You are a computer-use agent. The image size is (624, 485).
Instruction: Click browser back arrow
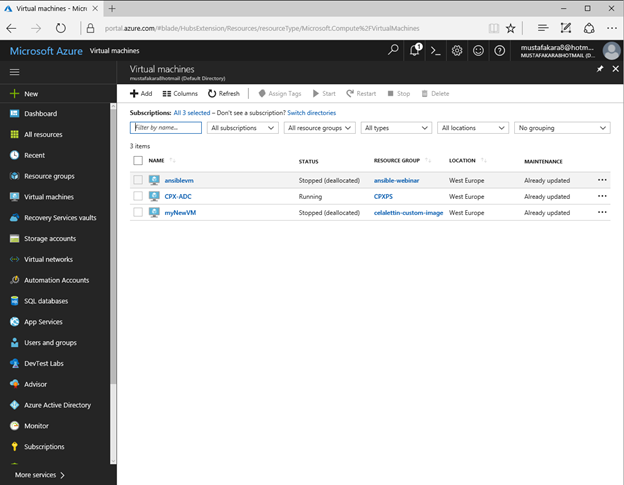pos(12,28)
